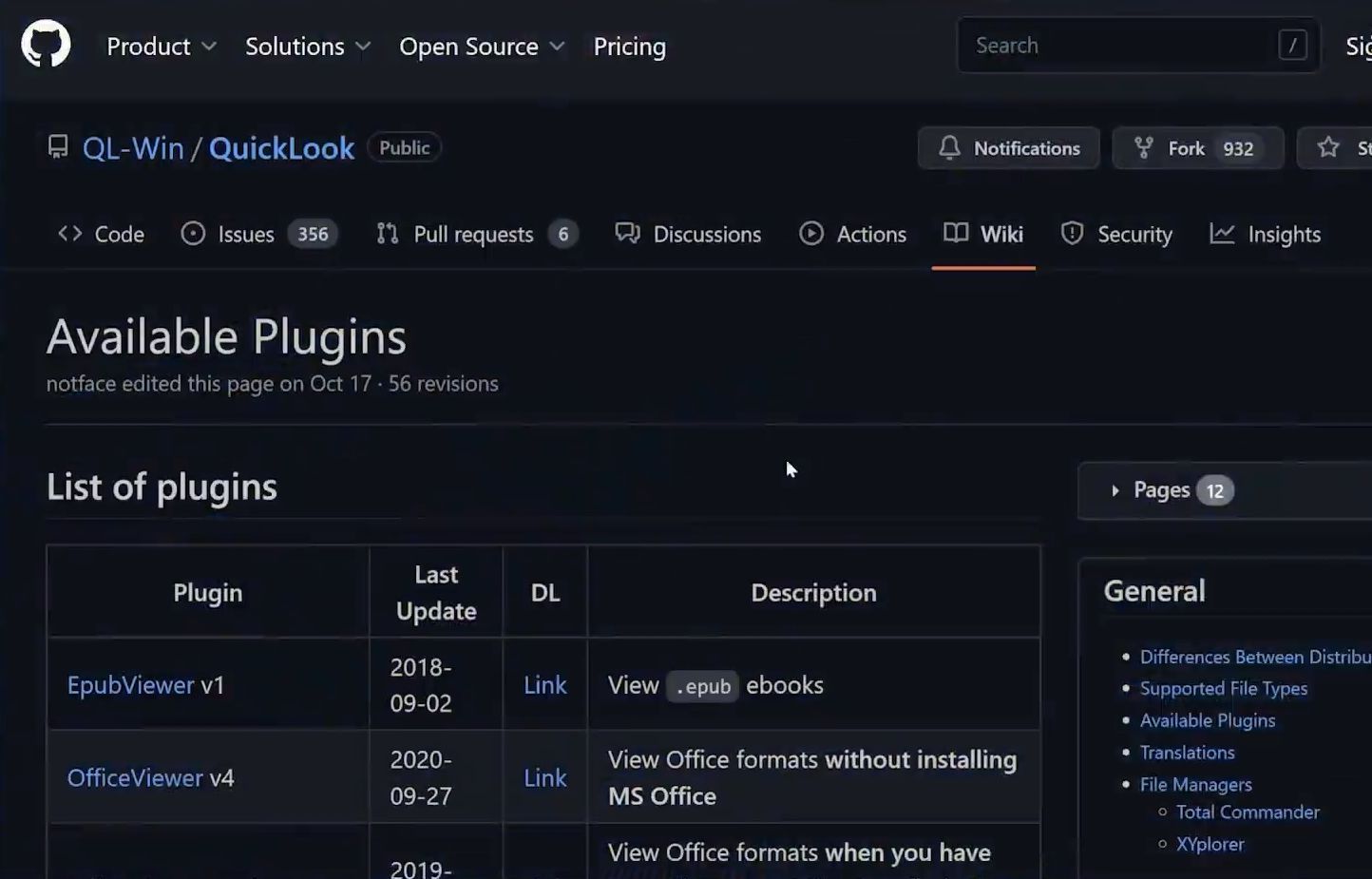Fork the repository
Viewport: 1372px width, 879px height.
(1198, 148)
